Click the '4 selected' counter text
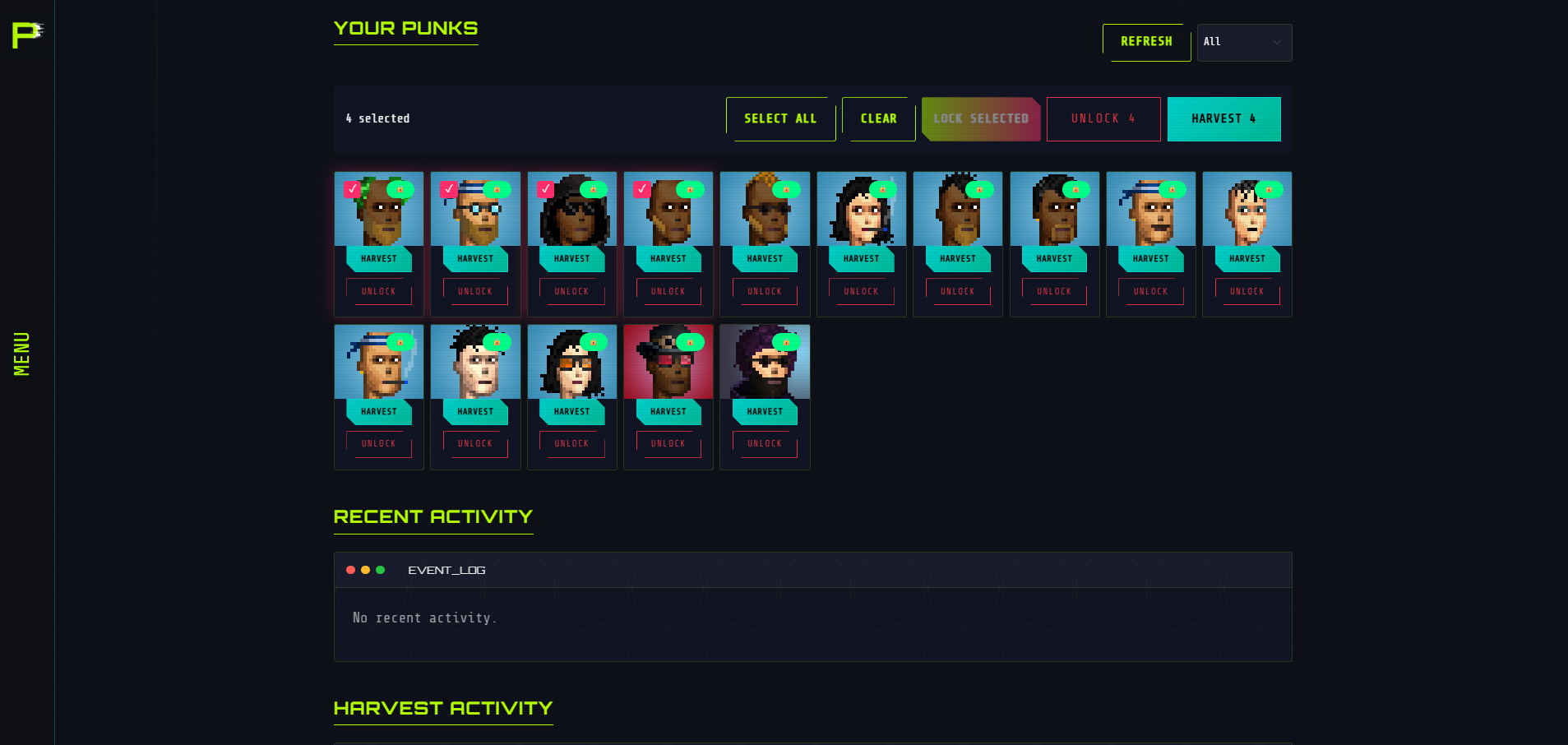Viewport: 1568px width, 745px height. pyautogui.click(x=377, y=119)
